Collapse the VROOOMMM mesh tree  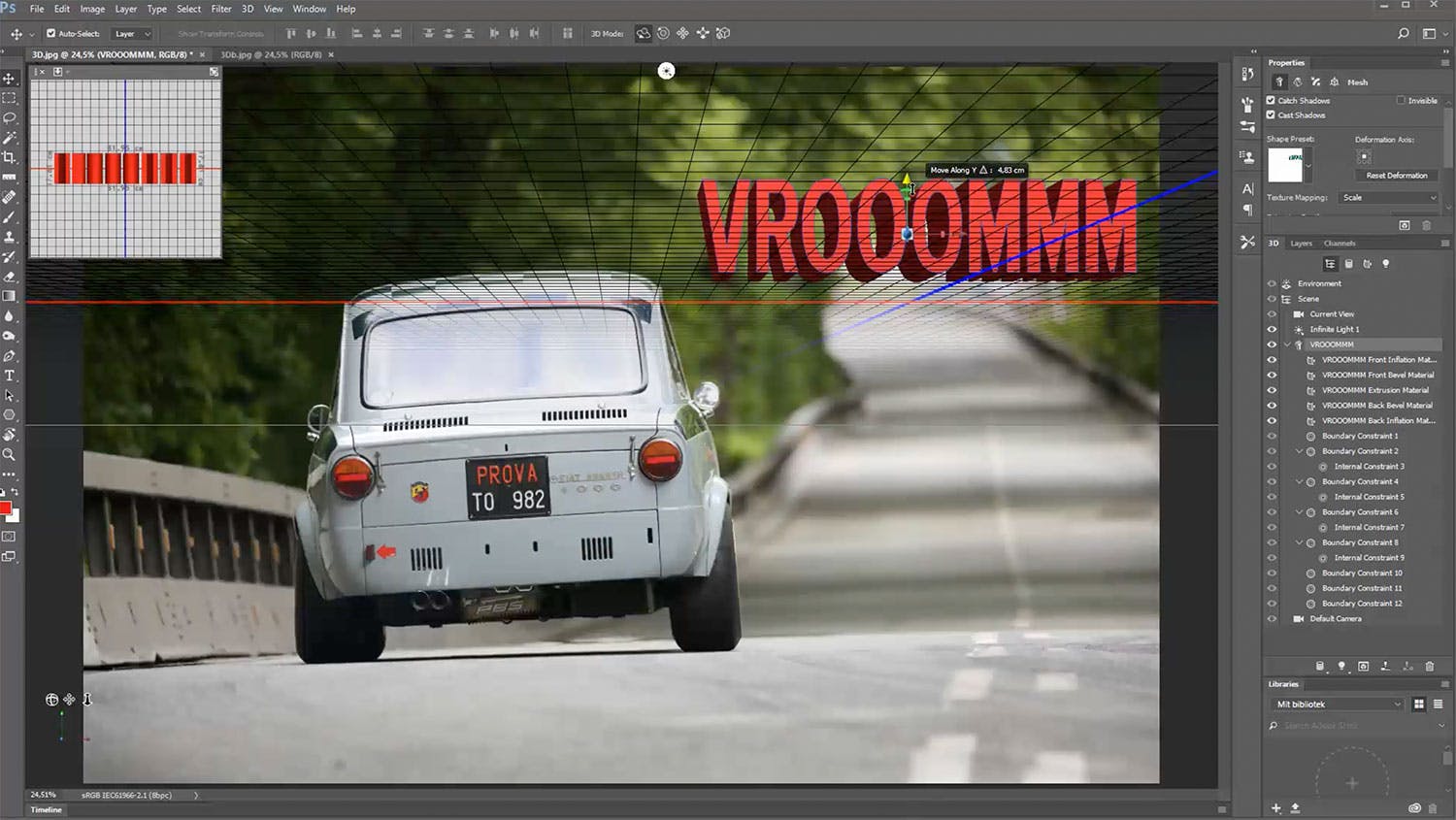click(1287, 344)
